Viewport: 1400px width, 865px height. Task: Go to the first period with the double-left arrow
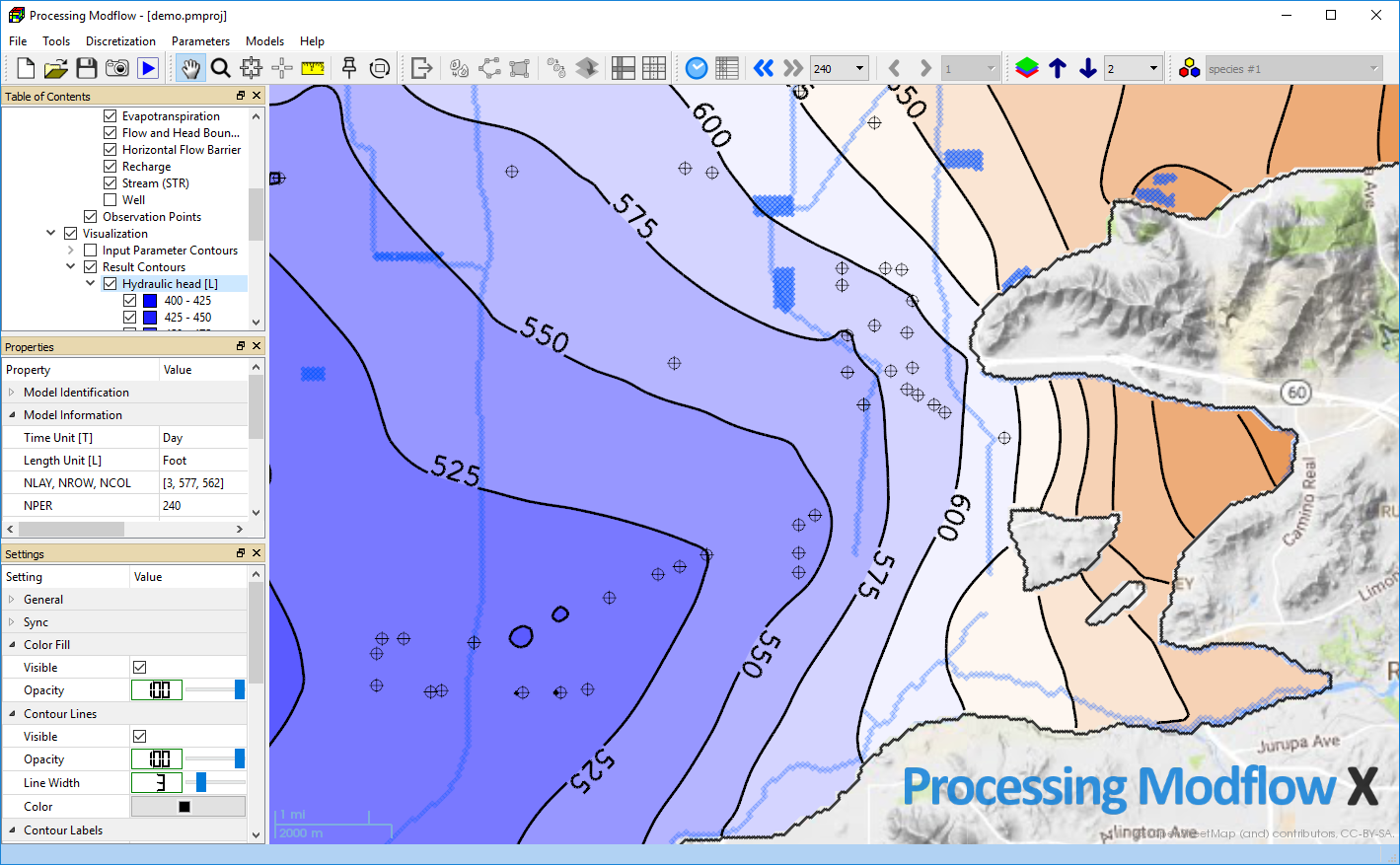(x=764, y=68)
